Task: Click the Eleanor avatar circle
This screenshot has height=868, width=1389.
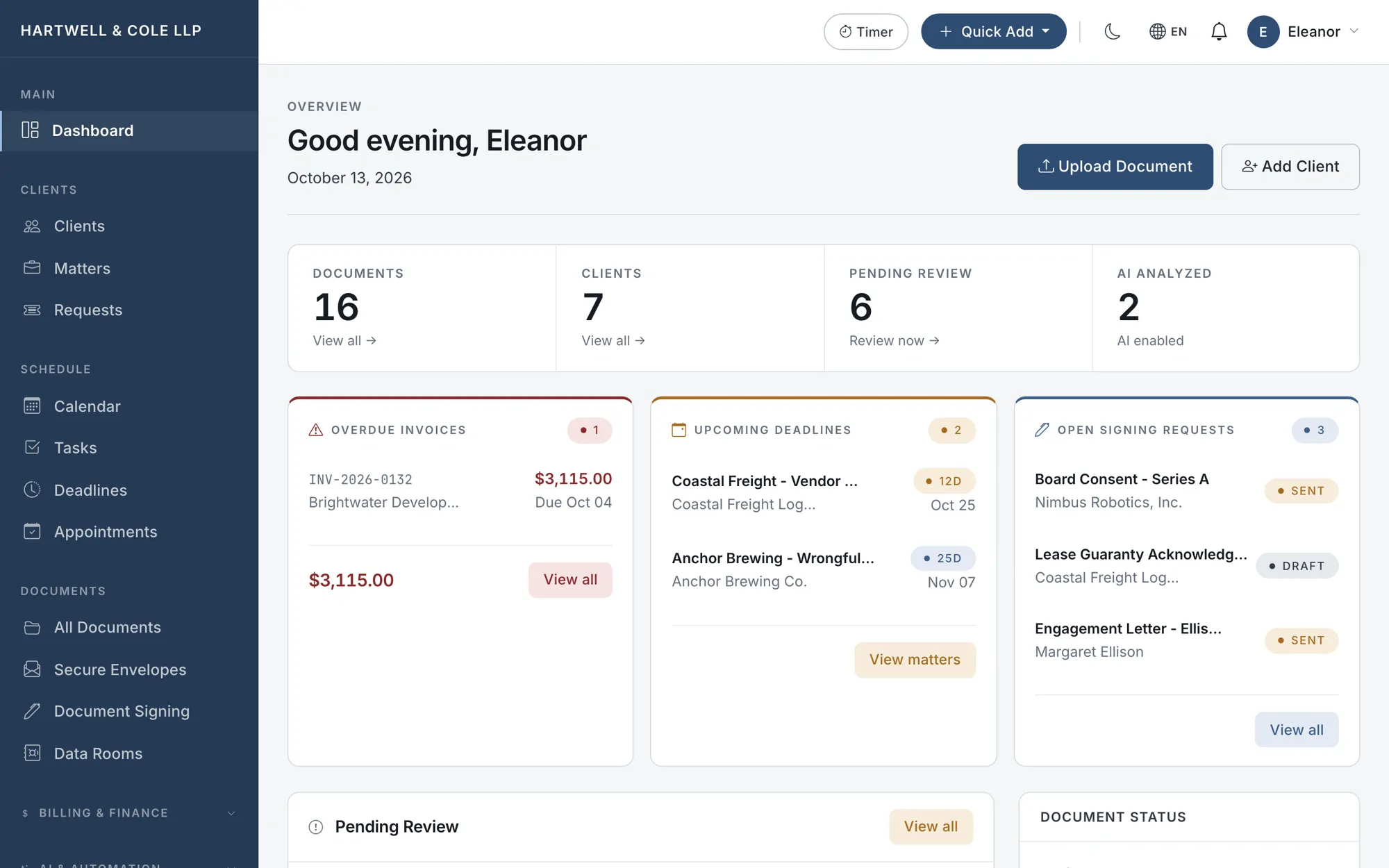Action: tap(1263, 31)
